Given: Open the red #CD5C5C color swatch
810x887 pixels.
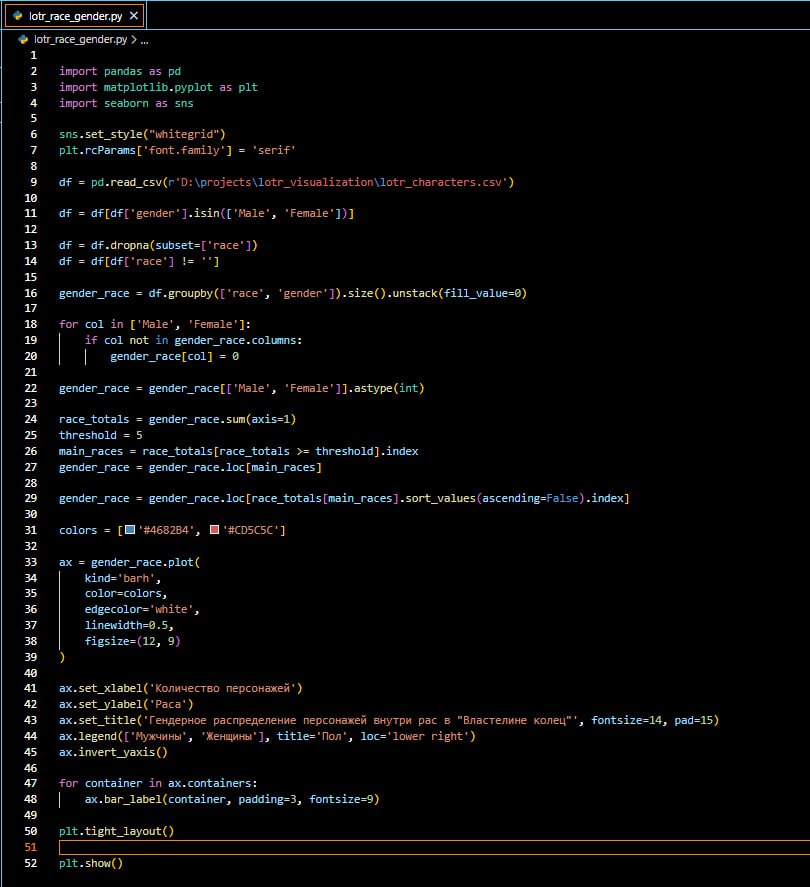Looking at the screenshot, I should pyautogui.click(x=214, y=530).
